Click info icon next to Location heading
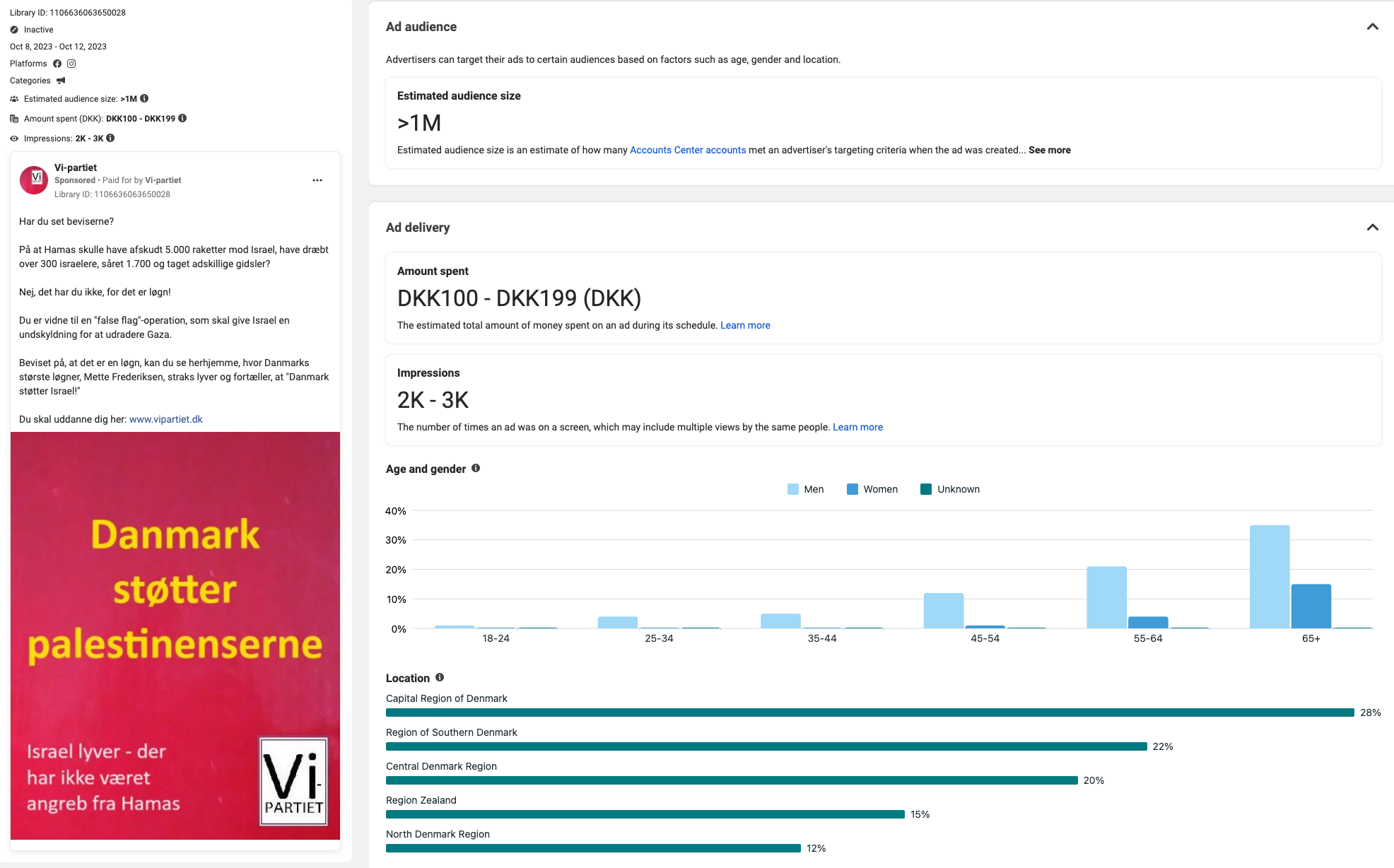1394x868 pixels. (440, 677)
